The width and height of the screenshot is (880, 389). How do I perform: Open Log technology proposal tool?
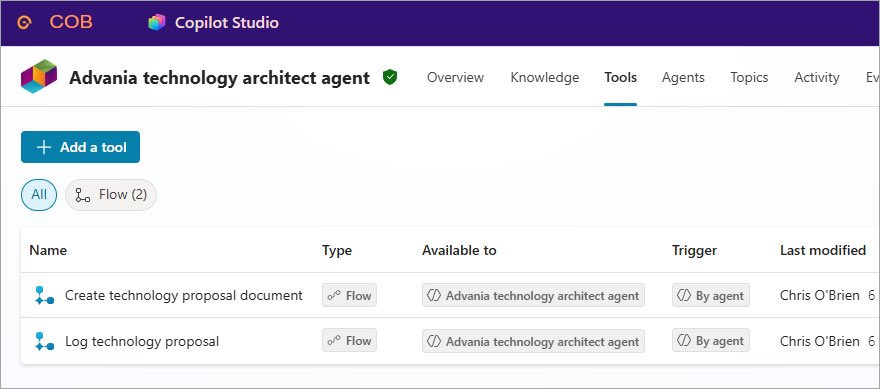pos(142,341)
